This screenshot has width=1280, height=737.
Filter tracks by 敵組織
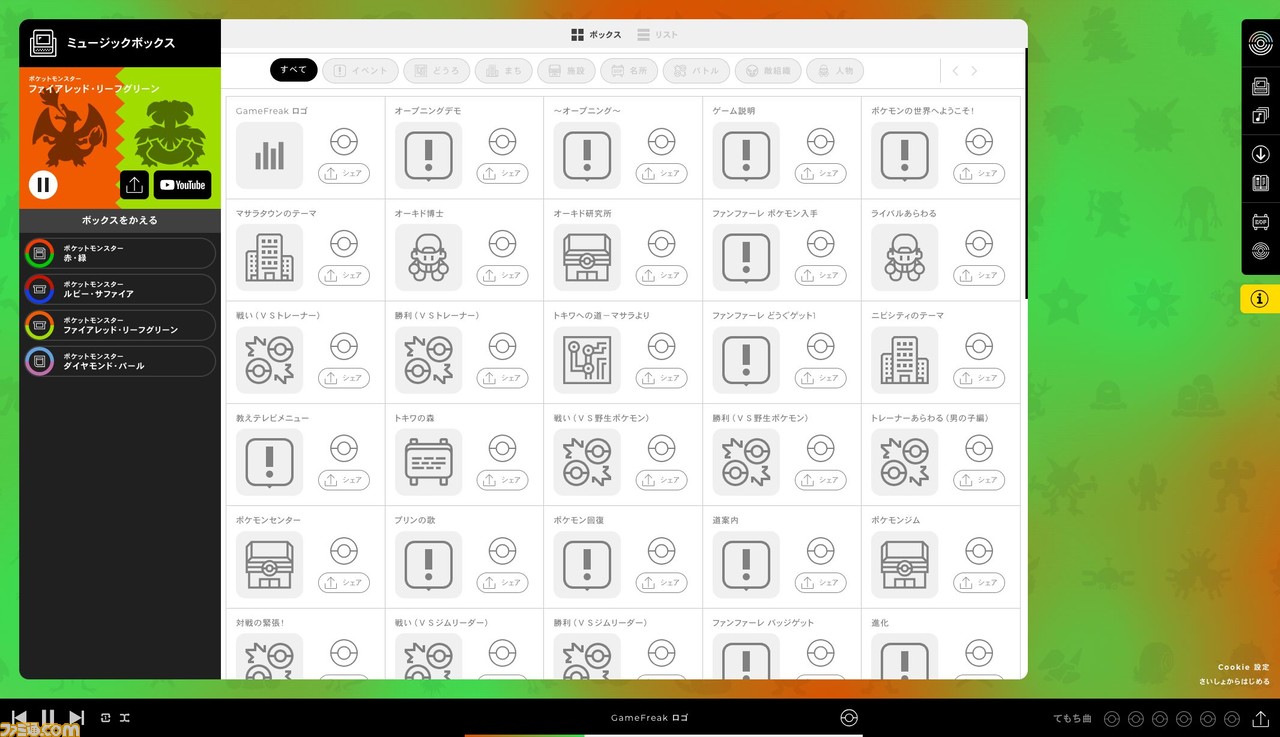[x=768, y=71]
